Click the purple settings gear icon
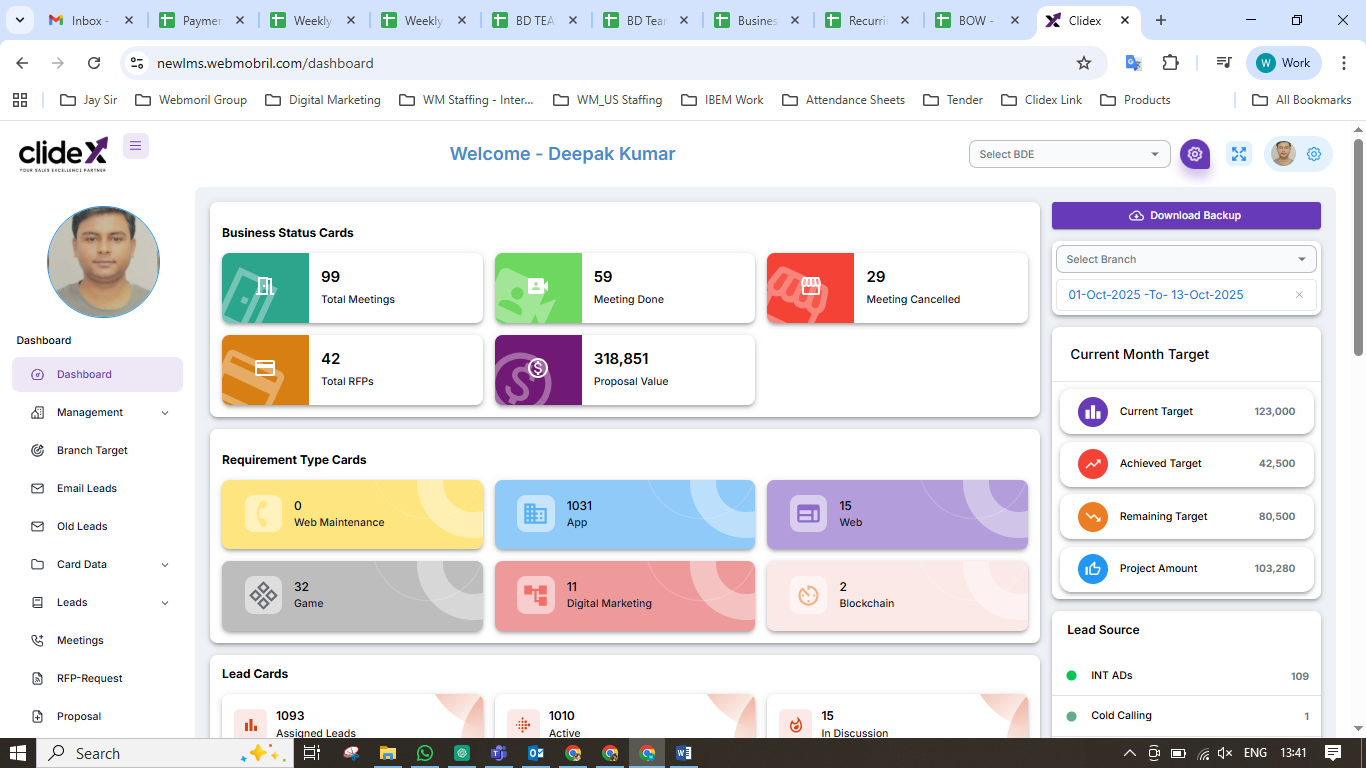This screenshot has height=768, width=1366. (1194, 154)
